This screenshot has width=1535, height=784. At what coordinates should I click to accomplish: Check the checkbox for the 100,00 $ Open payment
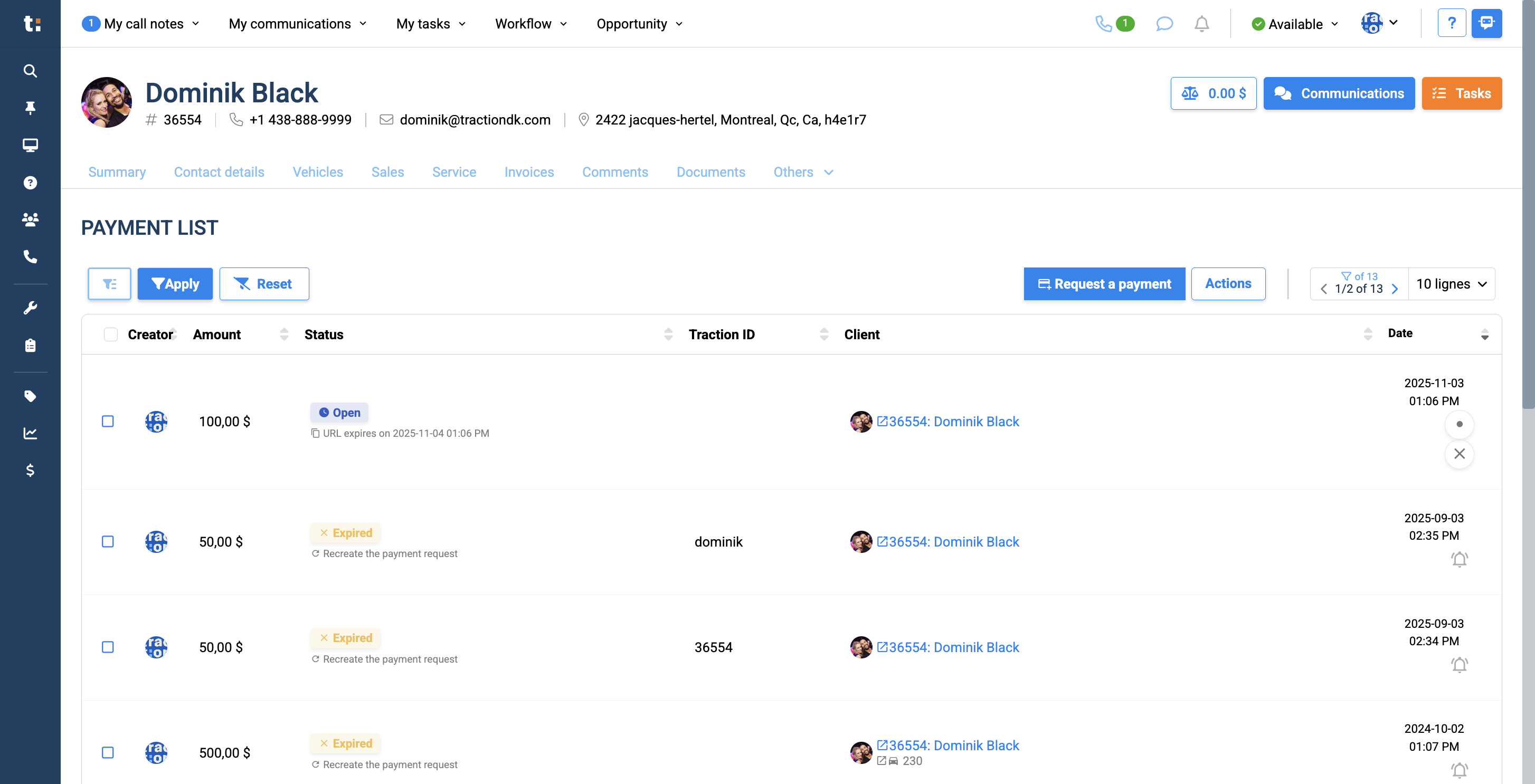(108, 421)
